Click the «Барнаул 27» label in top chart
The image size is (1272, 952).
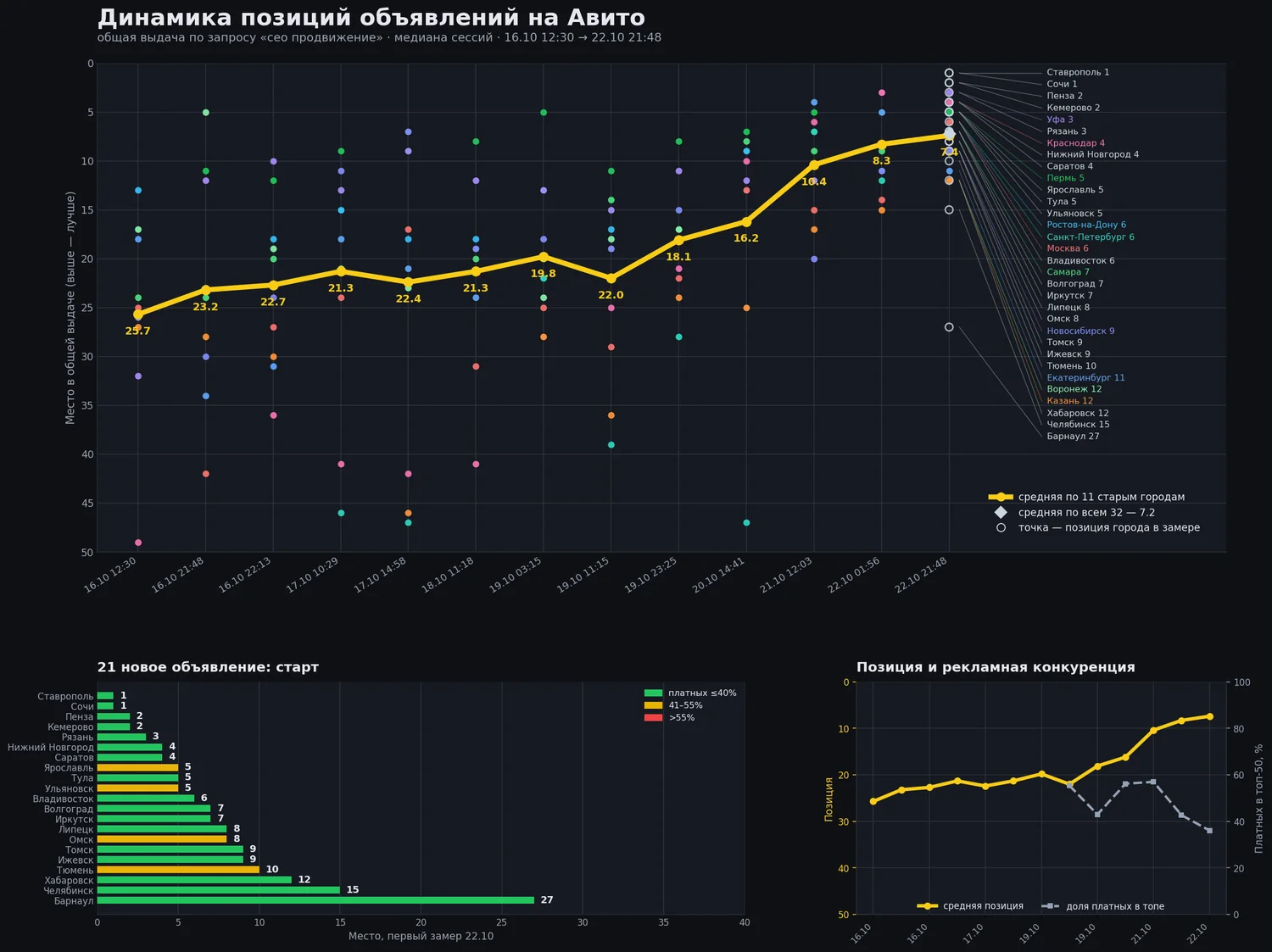(x=1073, y=437)
